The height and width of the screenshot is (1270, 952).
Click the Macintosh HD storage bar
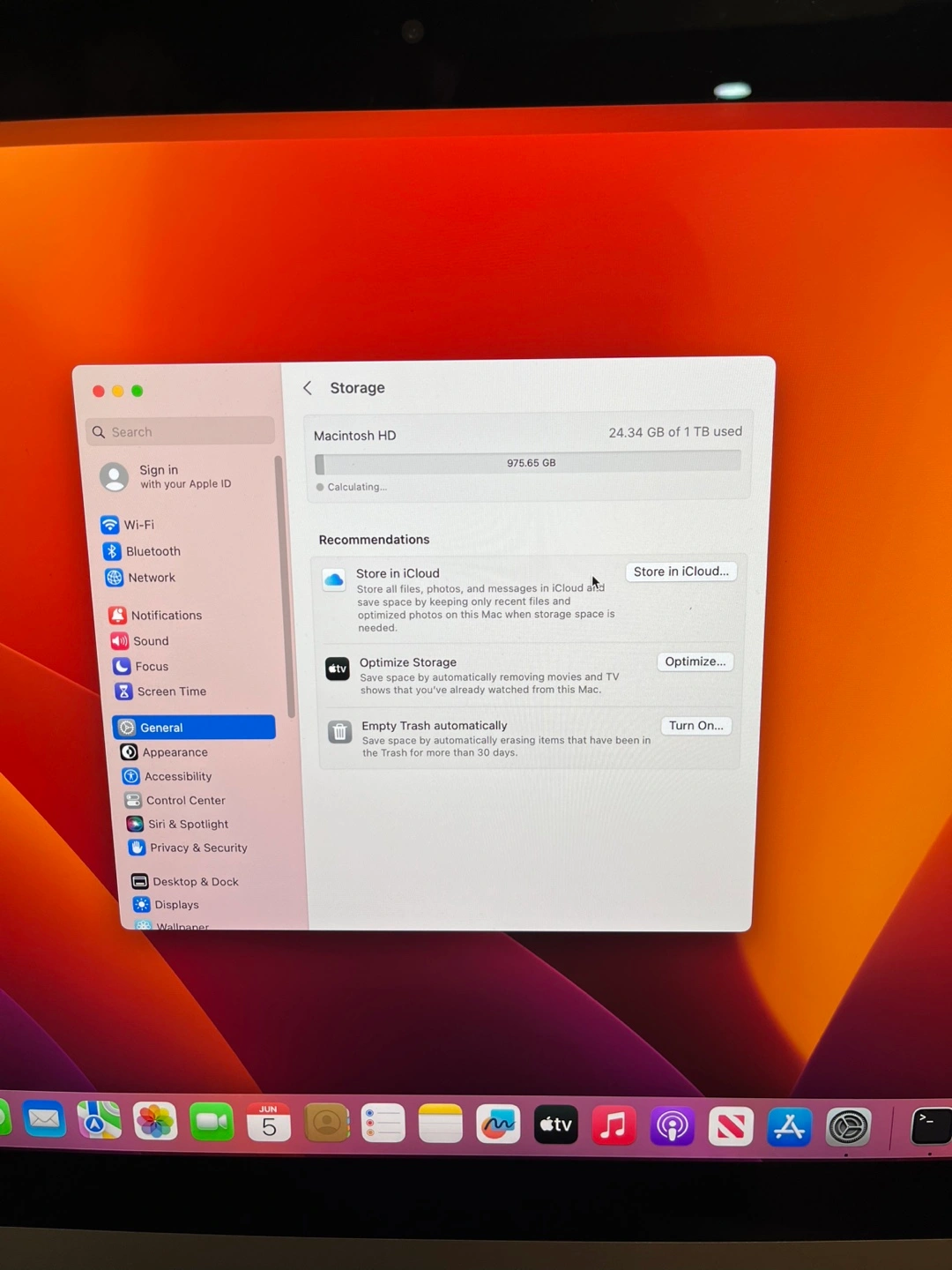point(529,463)
